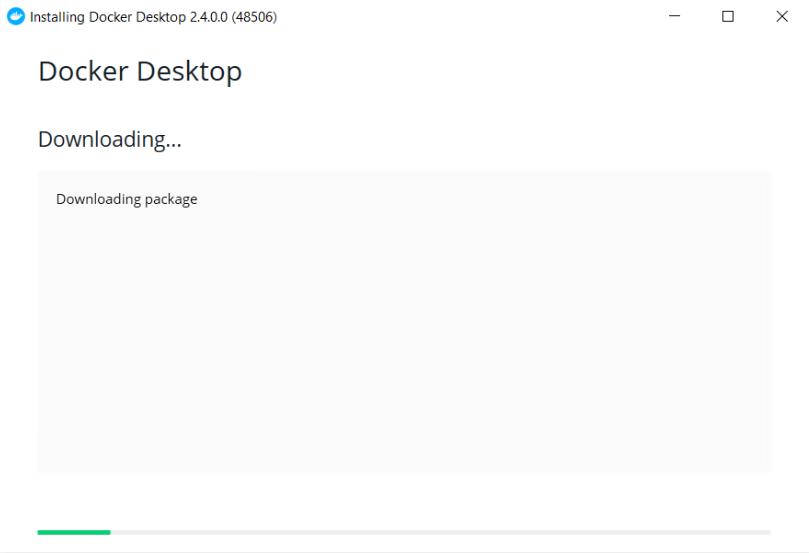
Task: Click the empty center of the log panel
Action: coord(404,320)
